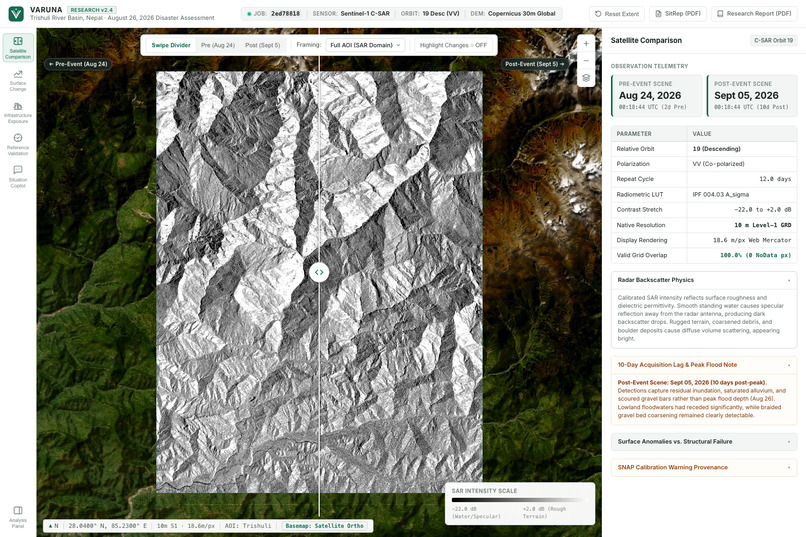This screenshot has height=537, width=806.
Task: Click the ORBIT 19 Desc (VV) entry
Action: [x=430, y=13]
